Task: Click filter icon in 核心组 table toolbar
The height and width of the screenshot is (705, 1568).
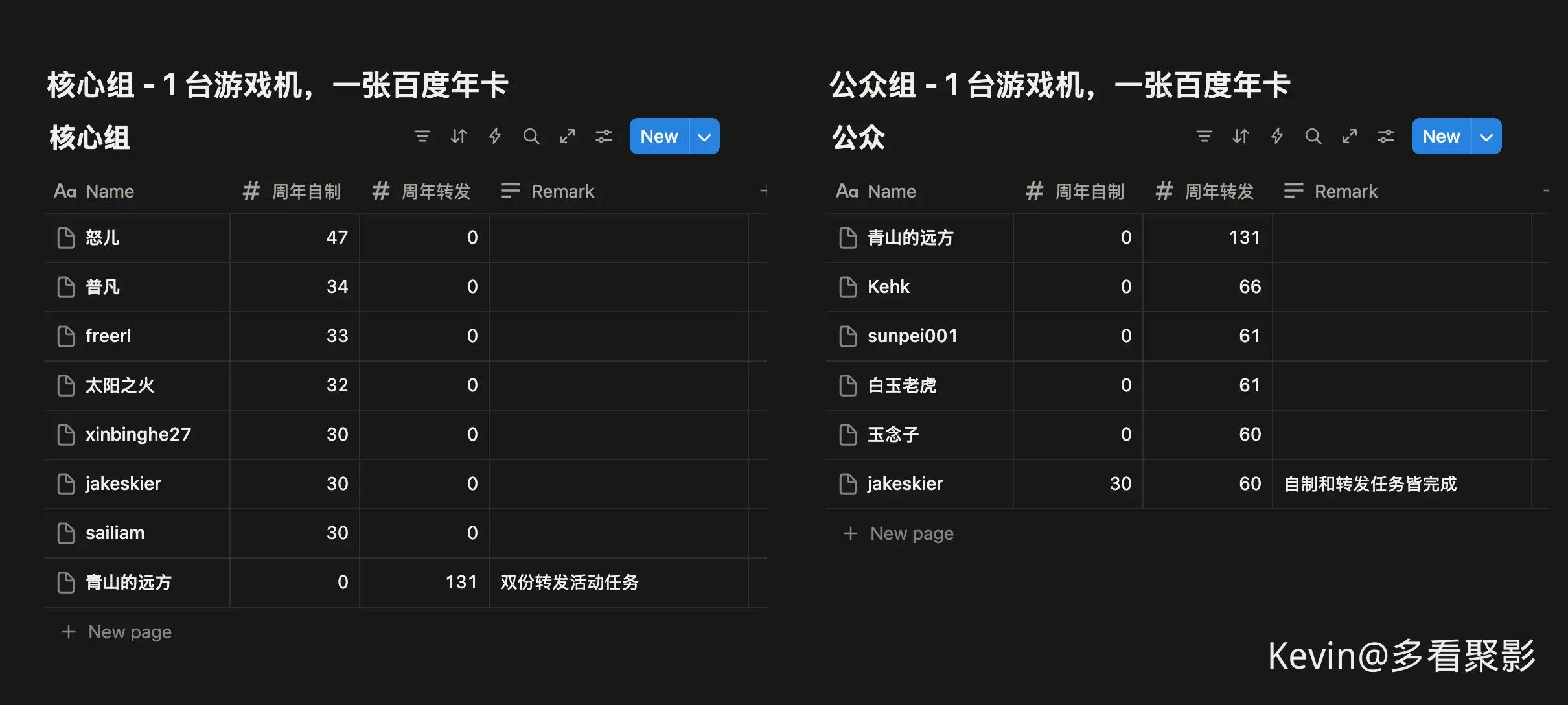Action: pos(422,136)
